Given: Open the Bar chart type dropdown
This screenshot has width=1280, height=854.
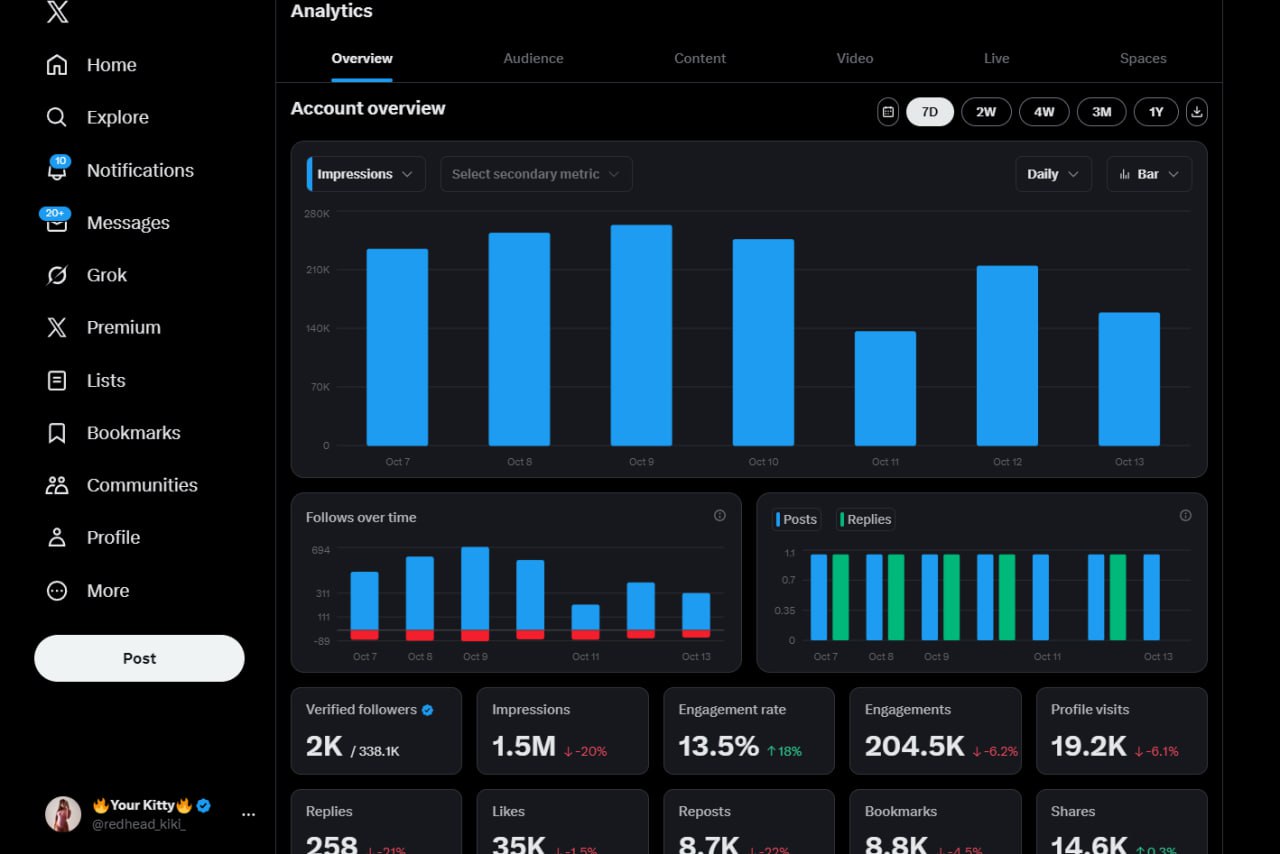Looking at the screenshot, I should point(1149,174).
